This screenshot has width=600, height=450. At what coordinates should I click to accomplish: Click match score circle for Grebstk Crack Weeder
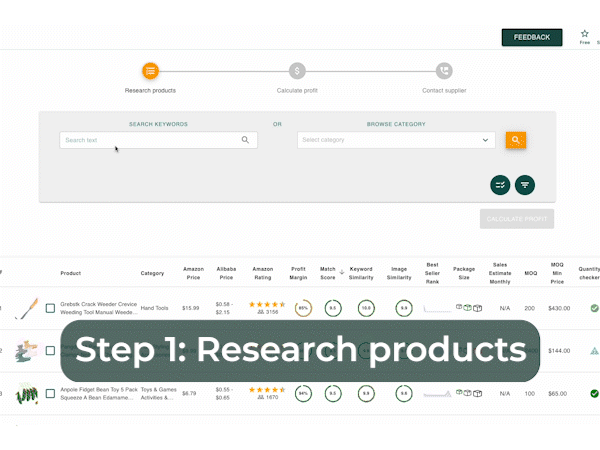click(333, 308)
